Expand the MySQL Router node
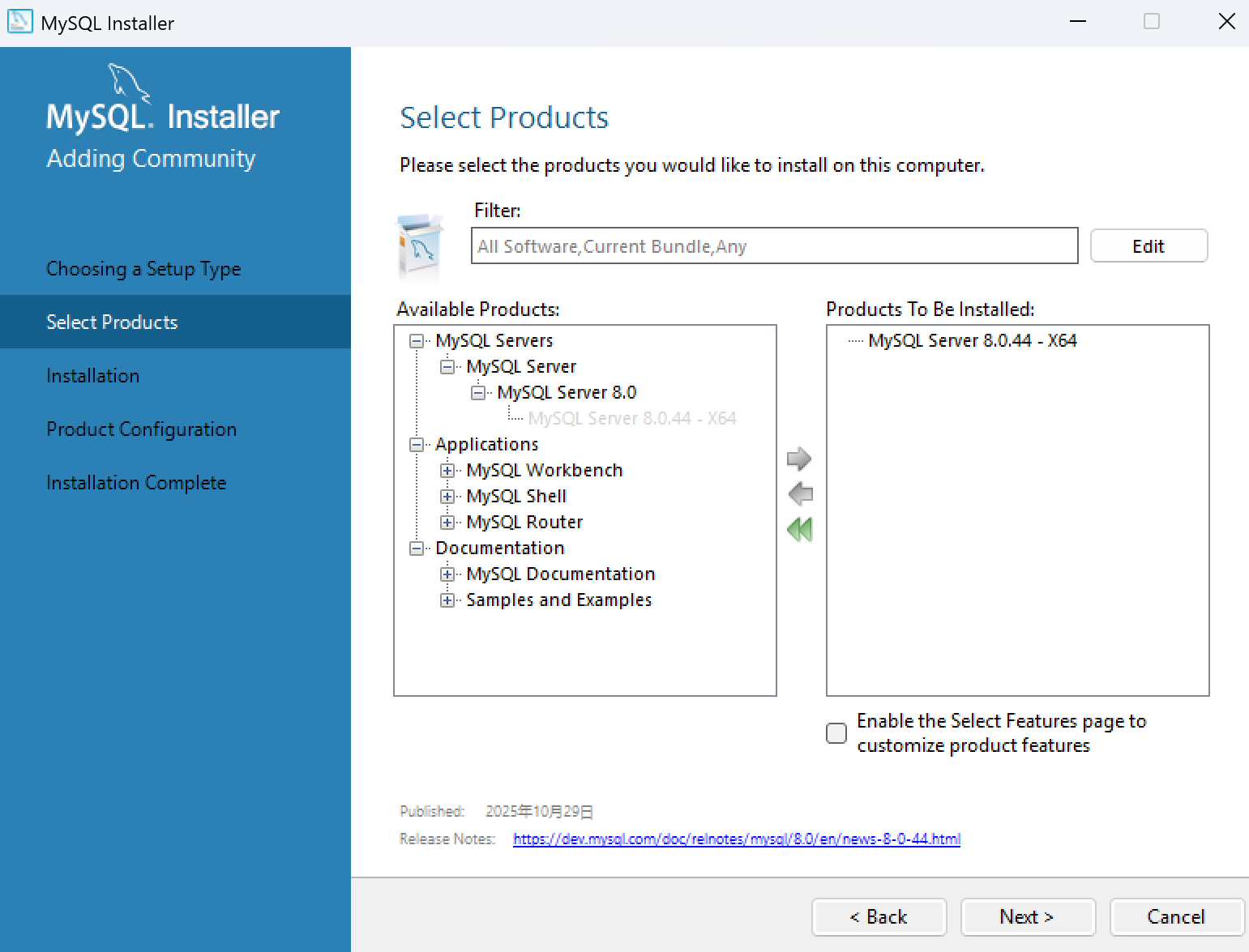Screen dimensions: 1249x952 pos(447,523)
